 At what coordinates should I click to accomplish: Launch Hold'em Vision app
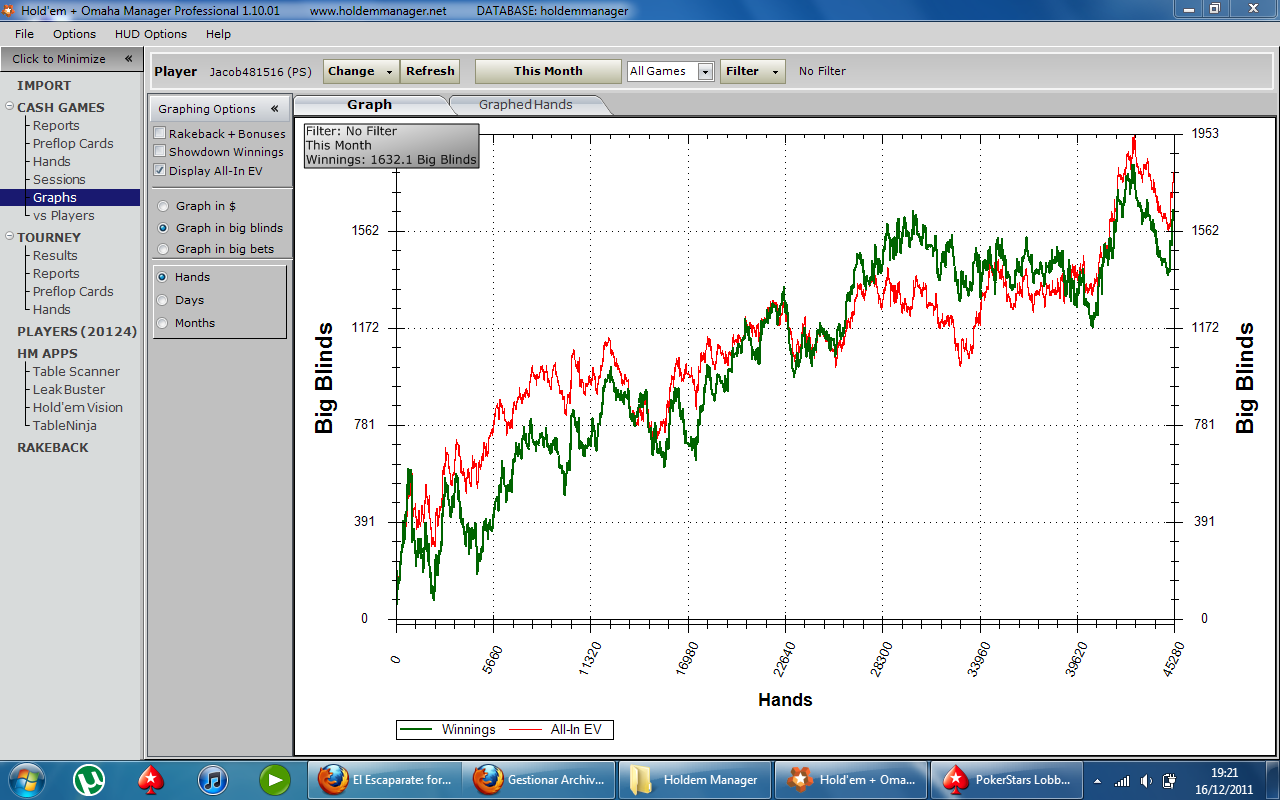pos(78,407)
